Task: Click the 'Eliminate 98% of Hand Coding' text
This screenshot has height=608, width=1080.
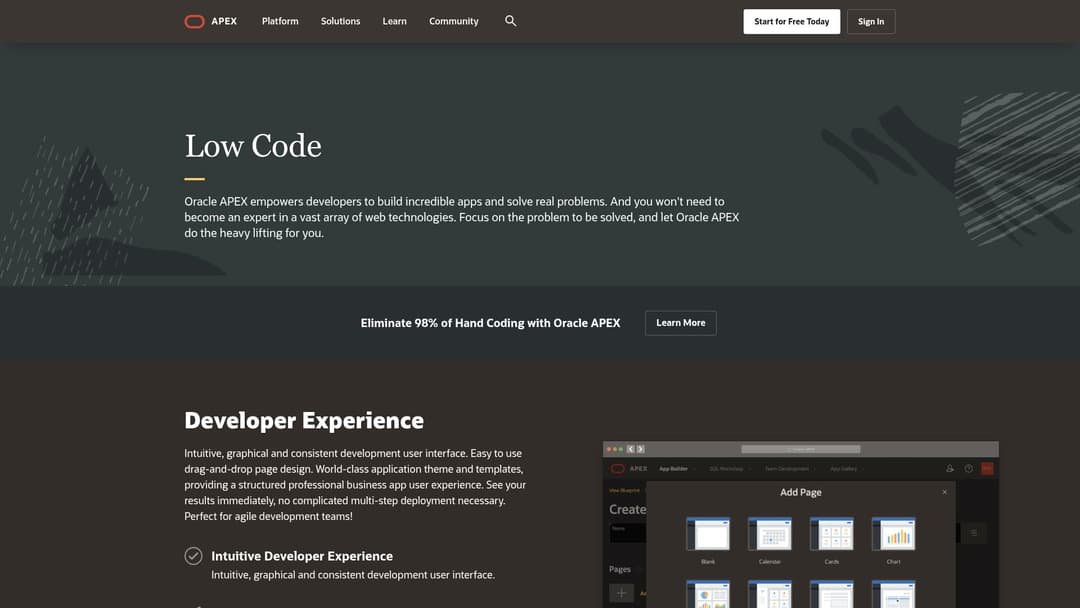Action: point(490,323)
